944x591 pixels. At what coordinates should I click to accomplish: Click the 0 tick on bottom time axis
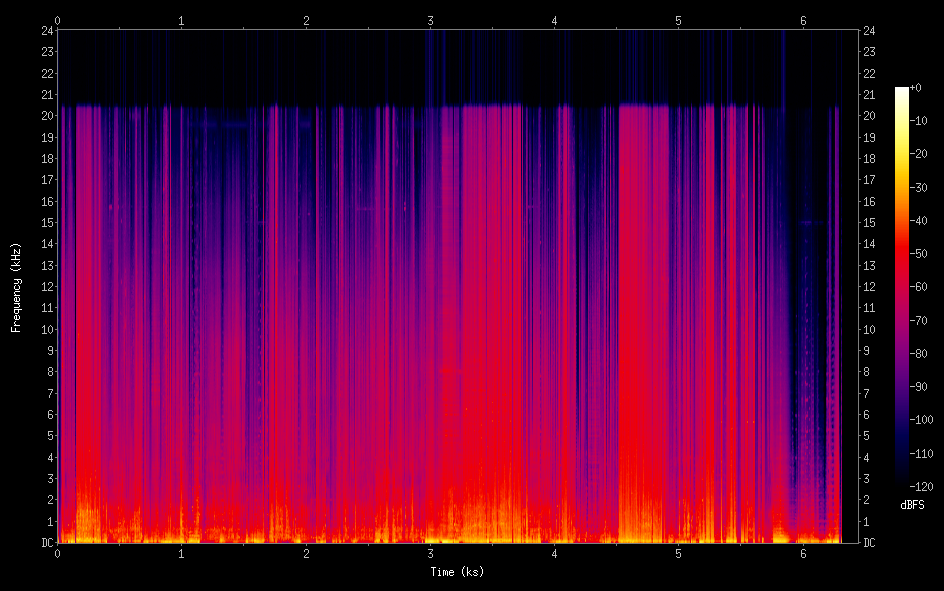coord(57,553)
